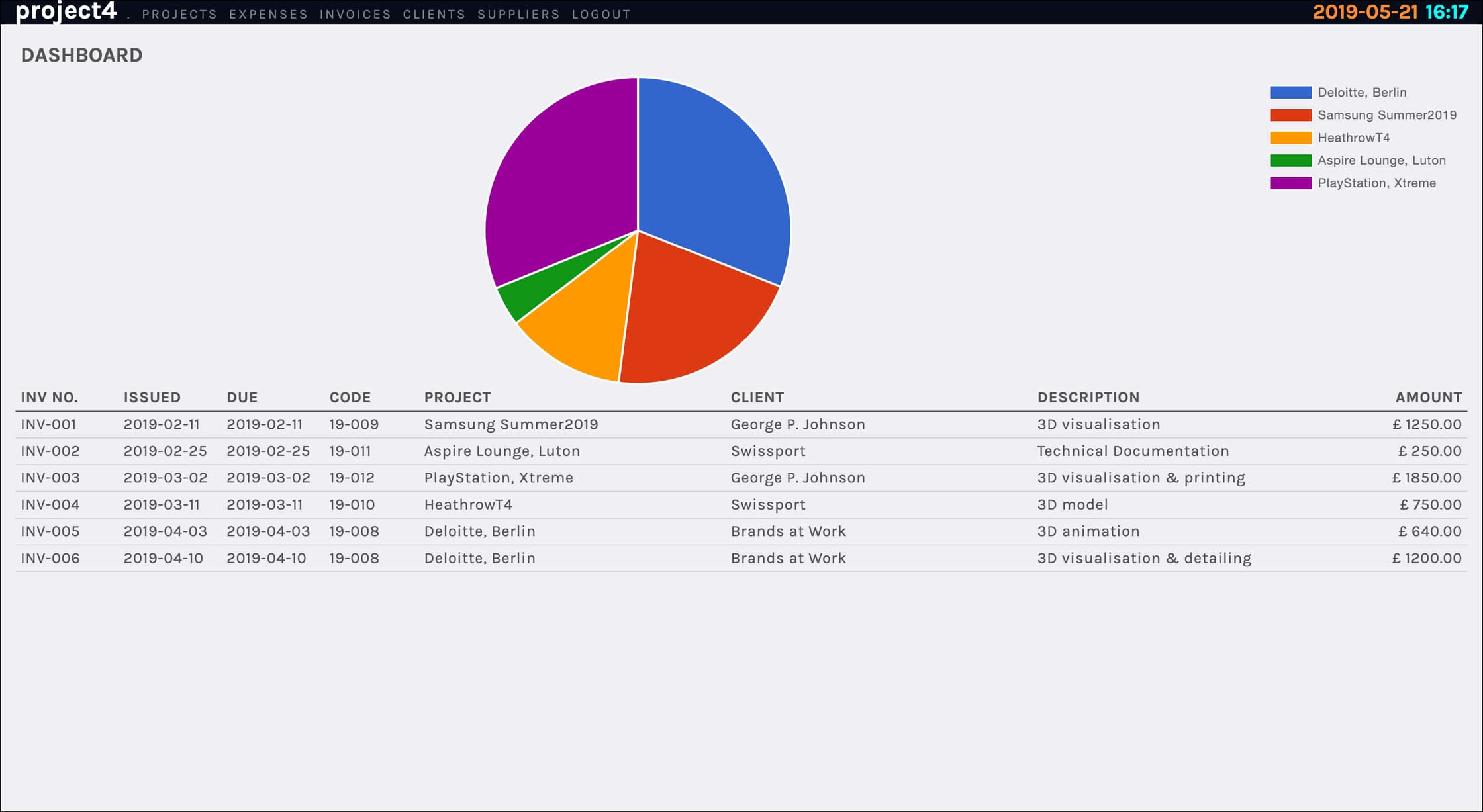Click the 'PROJECT' column header
This screenshot has height=812, width=1483.
click(457, 398)
